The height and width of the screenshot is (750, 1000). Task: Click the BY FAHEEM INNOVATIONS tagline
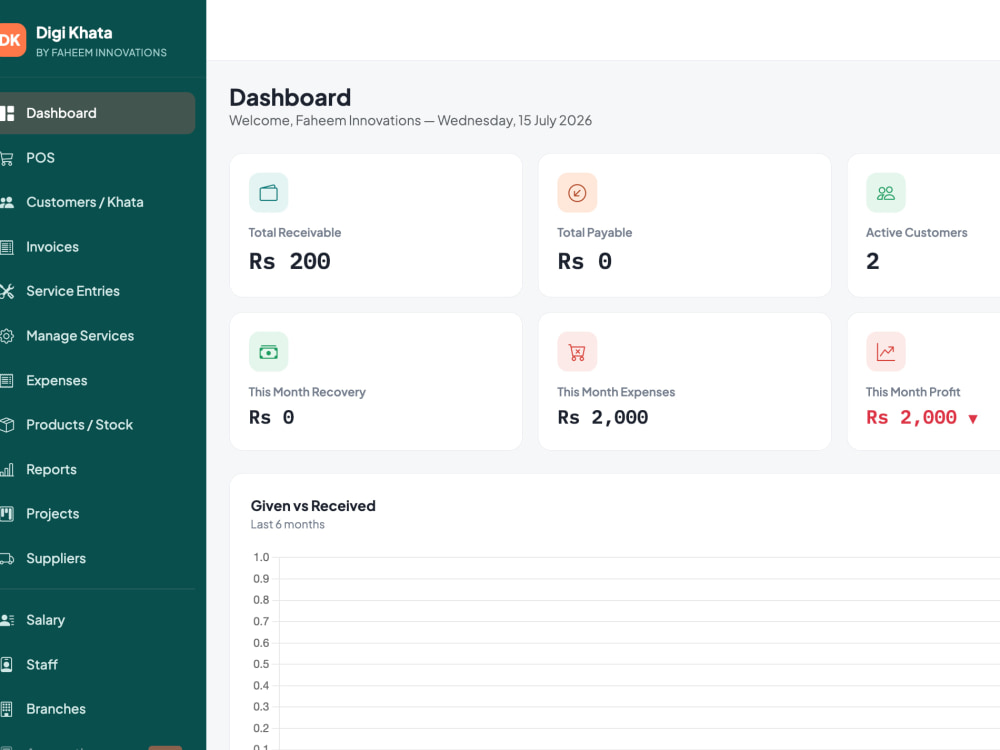coord(101,53)
